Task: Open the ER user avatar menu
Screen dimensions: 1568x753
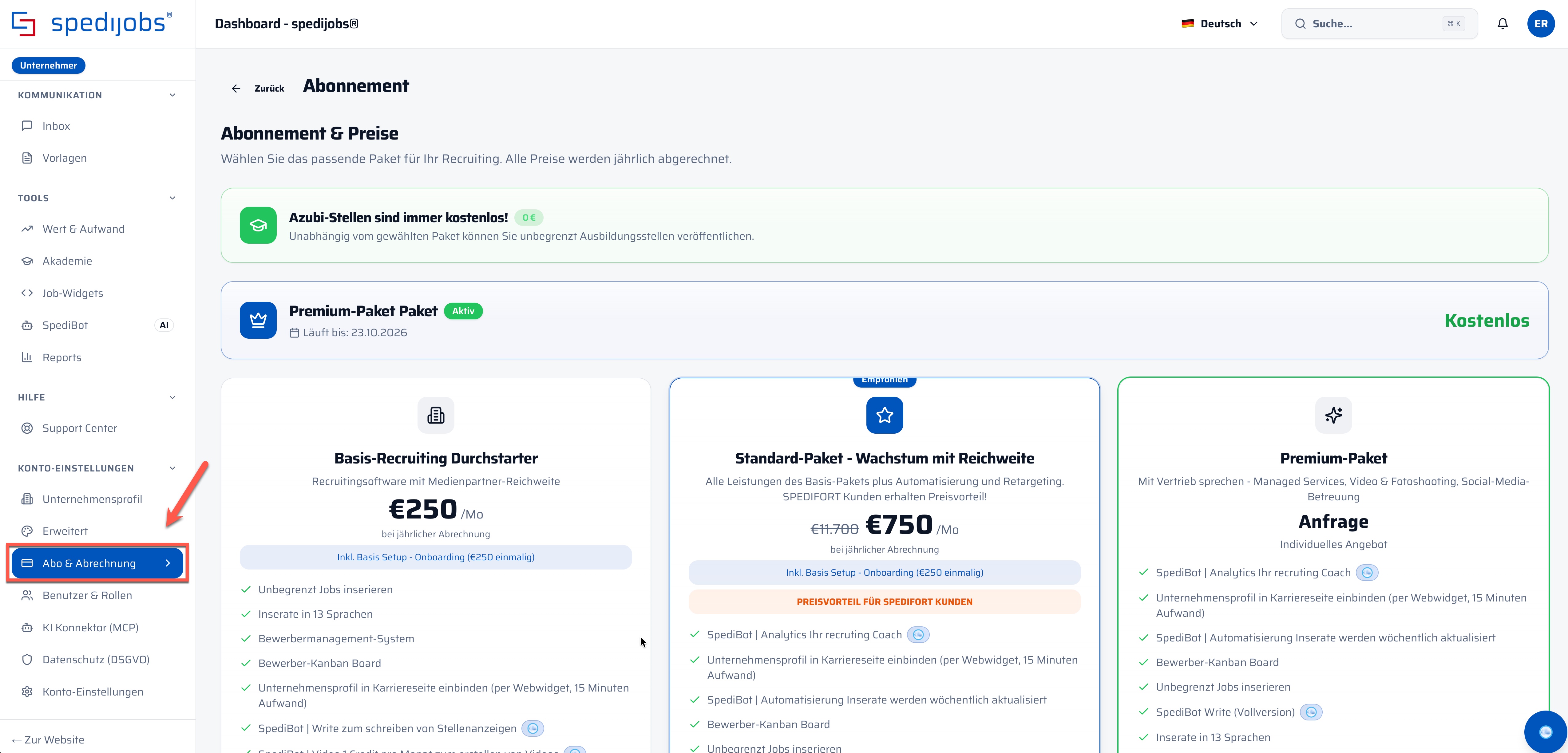Action: pyautogui.click(x=1541, y=24)
